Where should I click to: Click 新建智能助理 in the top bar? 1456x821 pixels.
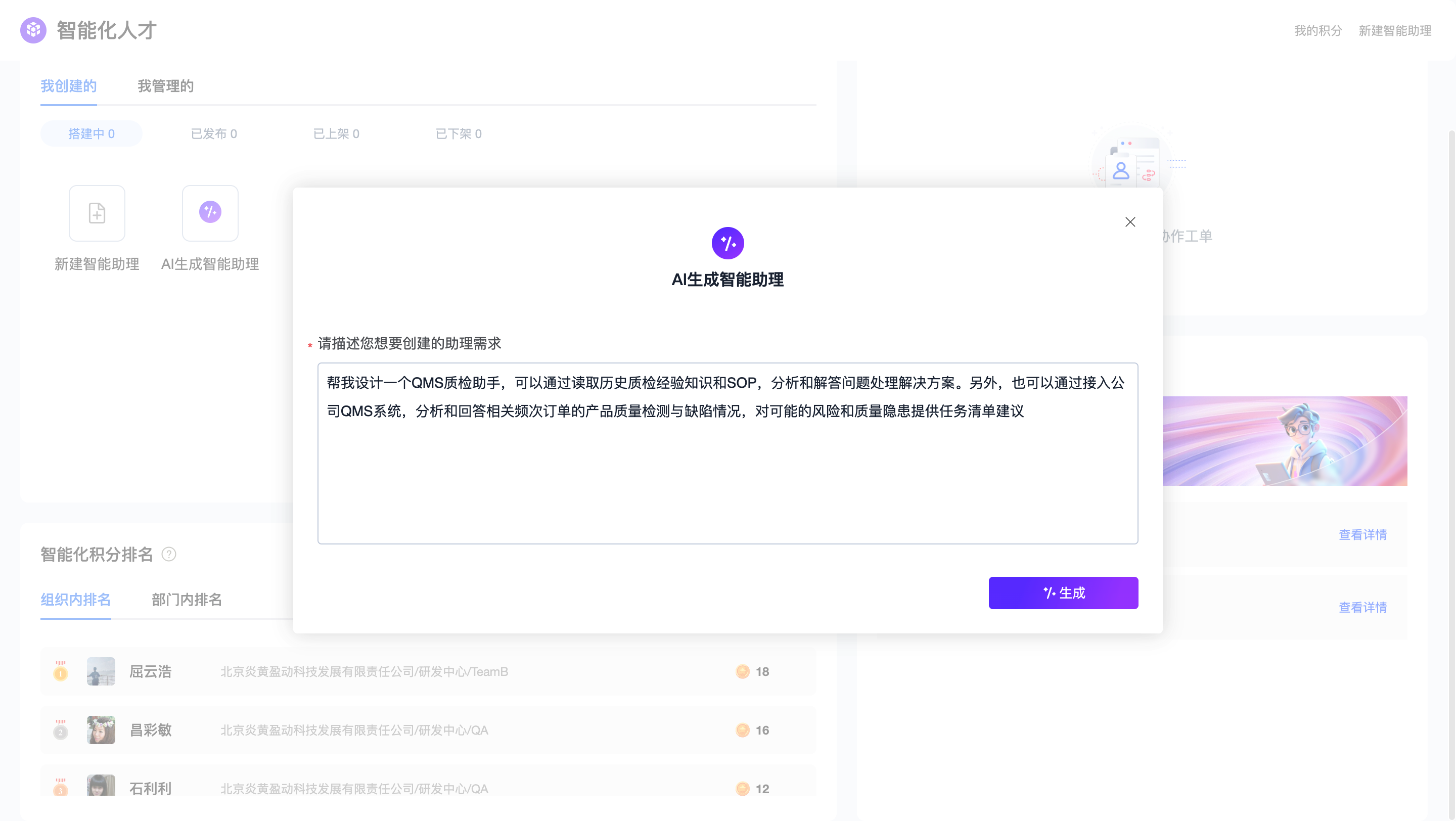[1395, 30]
